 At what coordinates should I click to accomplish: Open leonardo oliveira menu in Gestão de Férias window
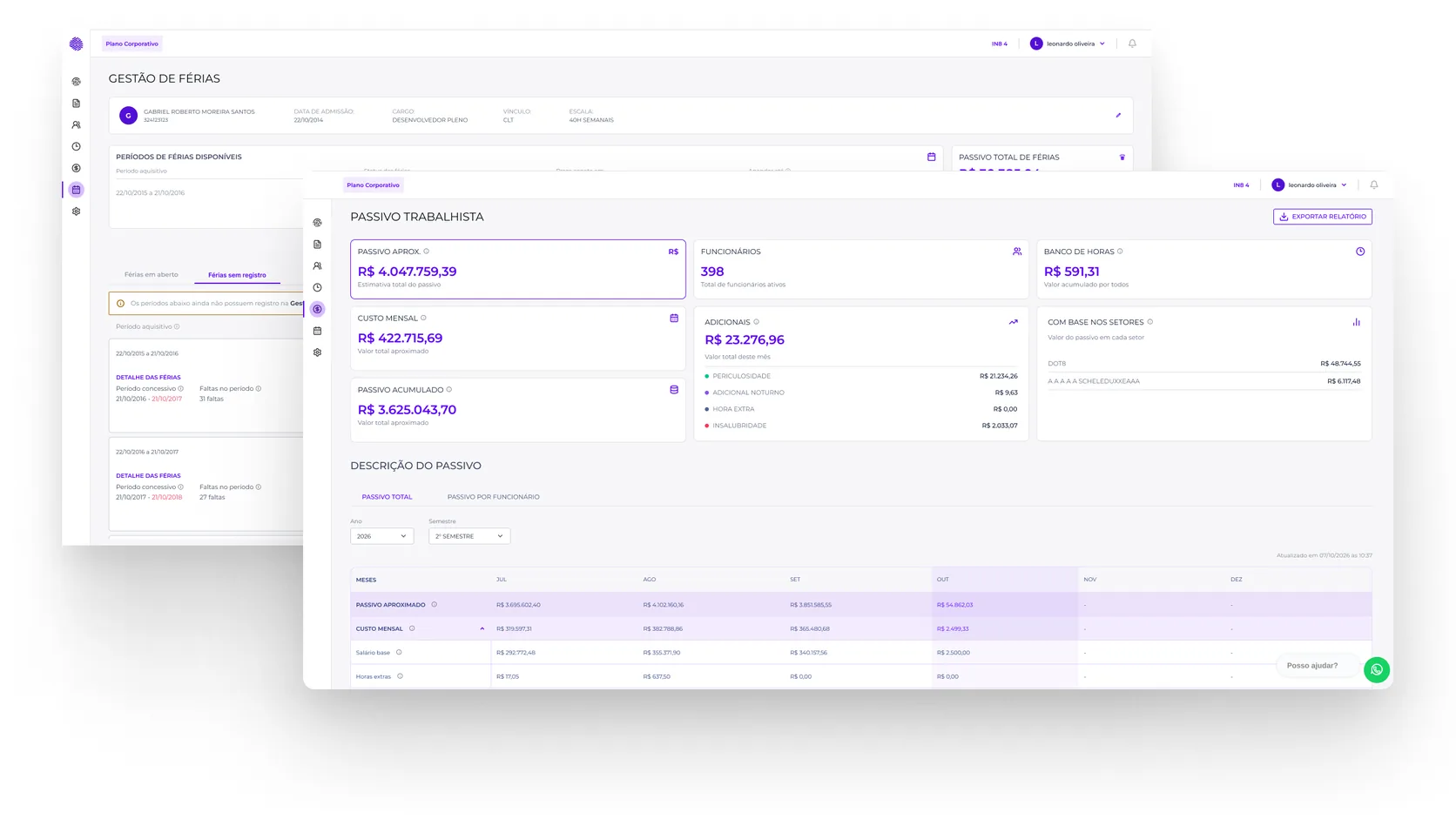click(x=1068, y=44)
